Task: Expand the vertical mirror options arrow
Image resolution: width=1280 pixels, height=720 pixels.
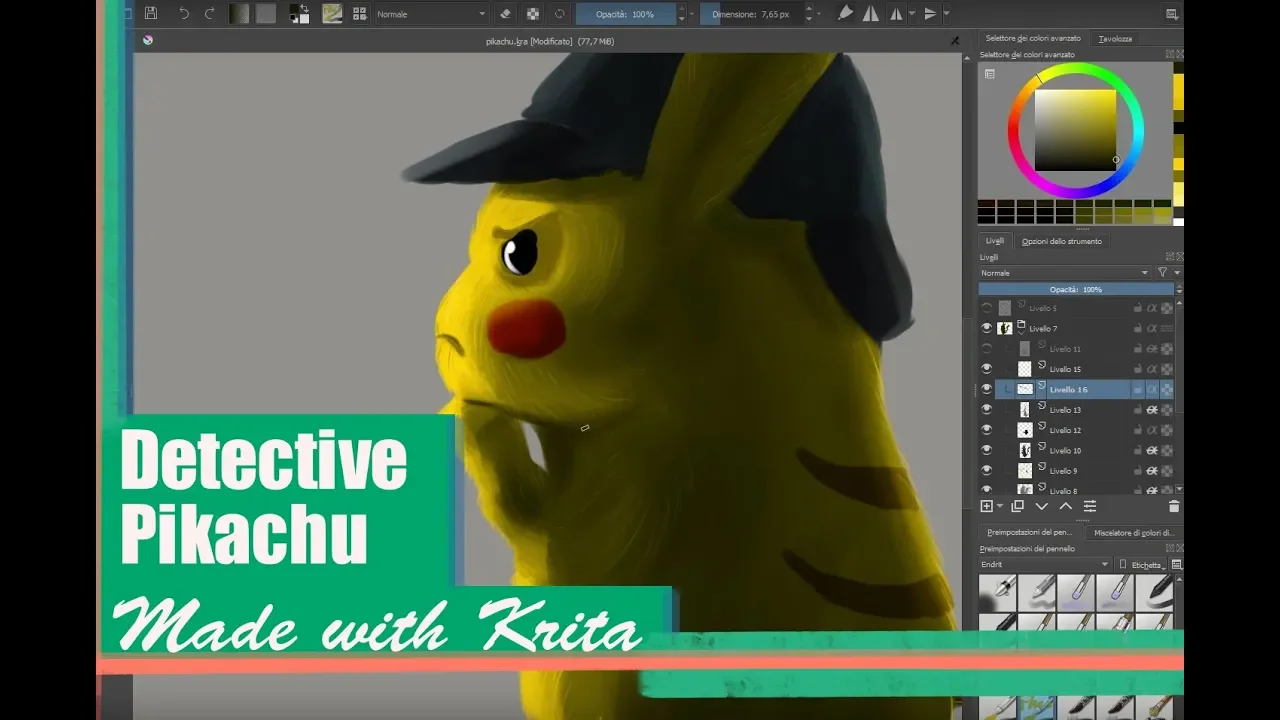Action: [x=912, y=14]
